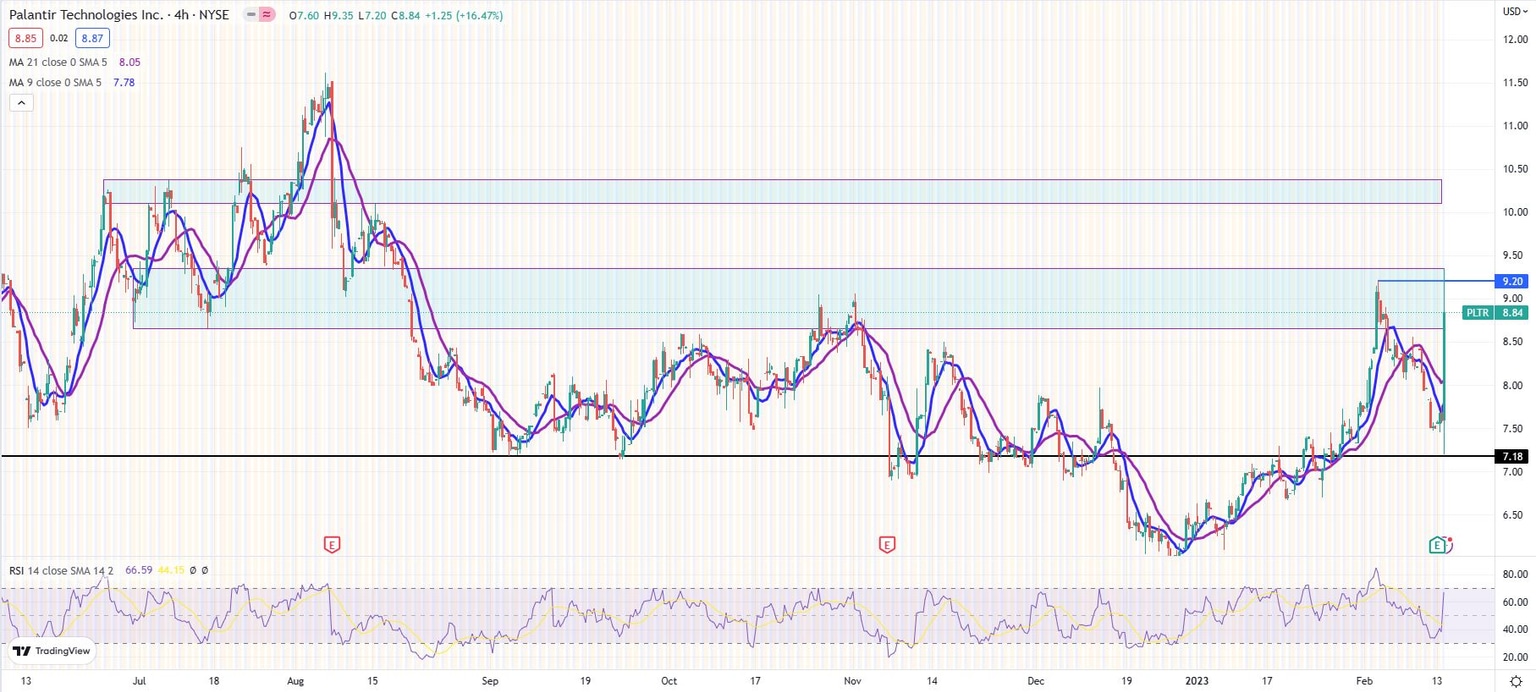Click the Feb label on the time axis
This screenshot has width=1536, height=692.
click(1366, 680)
